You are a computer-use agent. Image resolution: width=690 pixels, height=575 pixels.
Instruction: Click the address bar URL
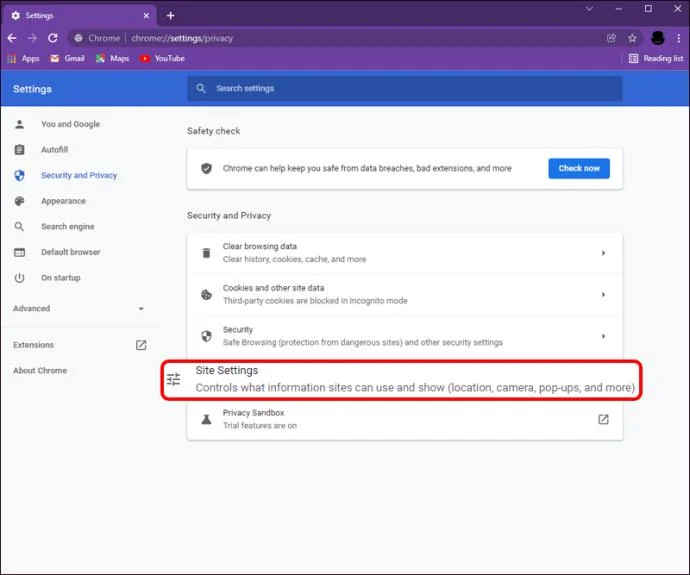pyautogui.click(x=182, y=38)
